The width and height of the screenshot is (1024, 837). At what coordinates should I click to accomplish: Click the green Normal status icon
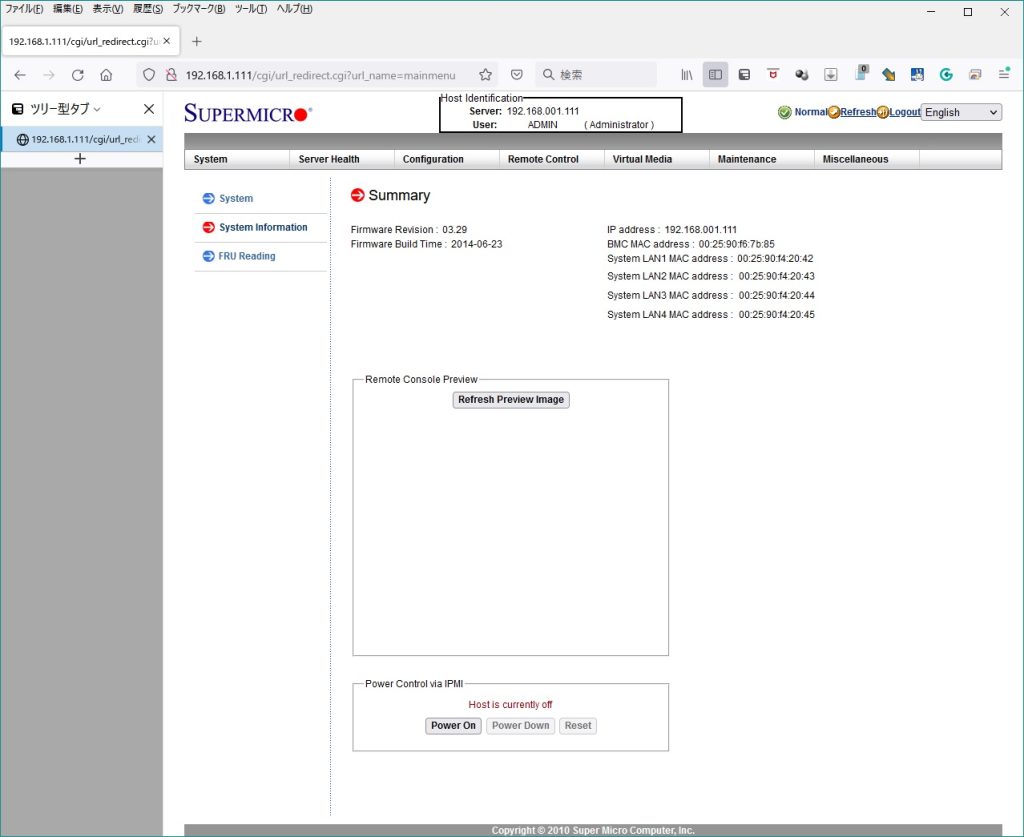(x=784, y=112)
